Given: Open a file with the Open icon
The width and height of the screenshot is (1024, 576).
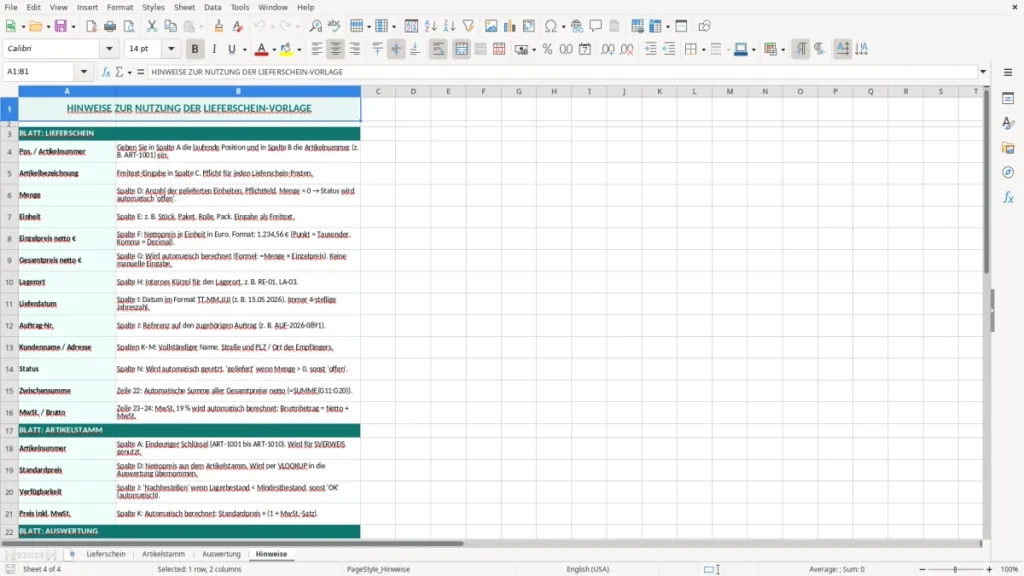Looking at the screenshot, I should 35,26.
